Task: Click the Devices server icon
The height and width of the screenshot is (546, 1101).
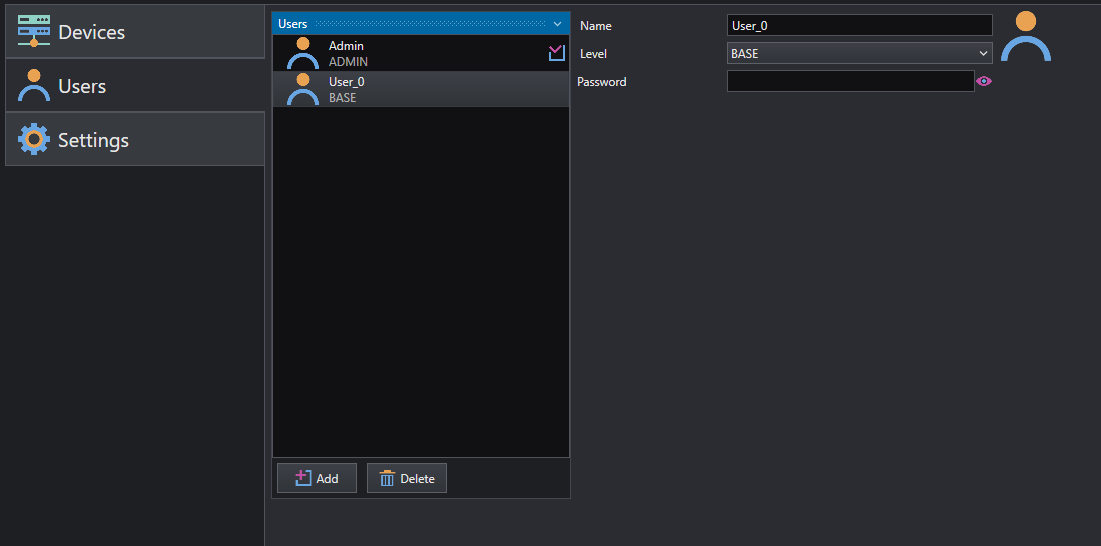Action: click(x=34, y=31)
